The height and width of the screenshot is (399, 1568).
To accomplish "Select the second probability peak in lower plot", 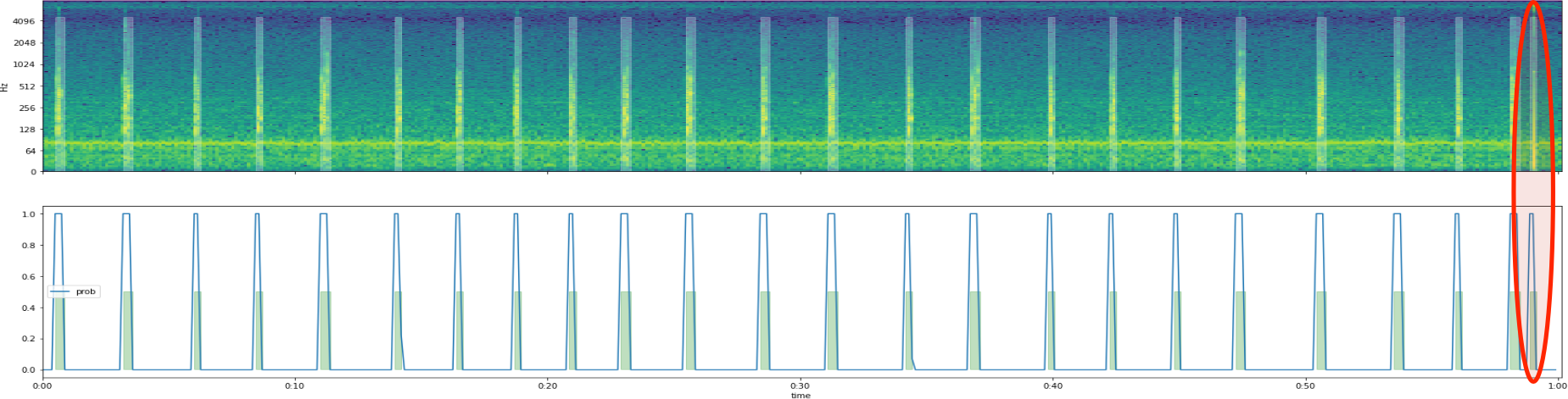I will click(x=126, y=215).
